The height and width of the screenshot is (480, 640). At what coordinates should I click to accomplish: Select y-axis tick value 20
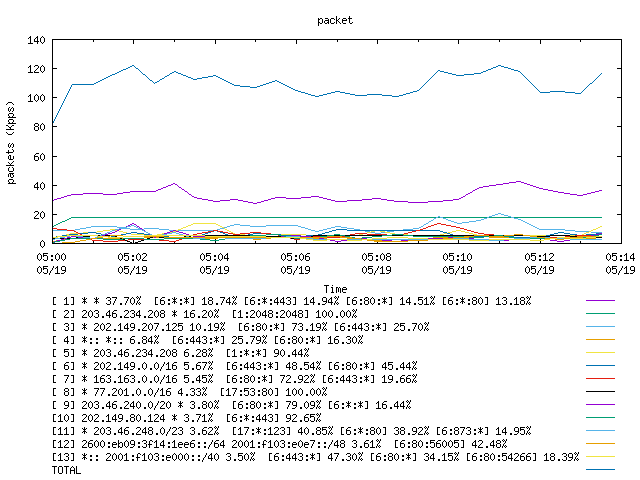click(39, 215)
